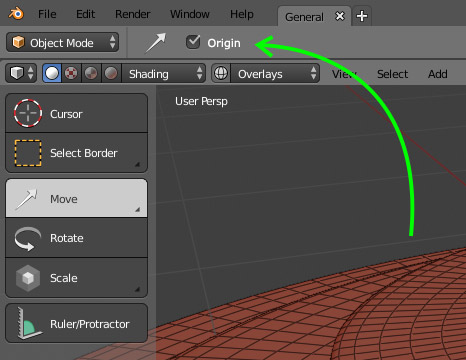Select the Cursor tool

pyautogui.click(x=76, y=113)
